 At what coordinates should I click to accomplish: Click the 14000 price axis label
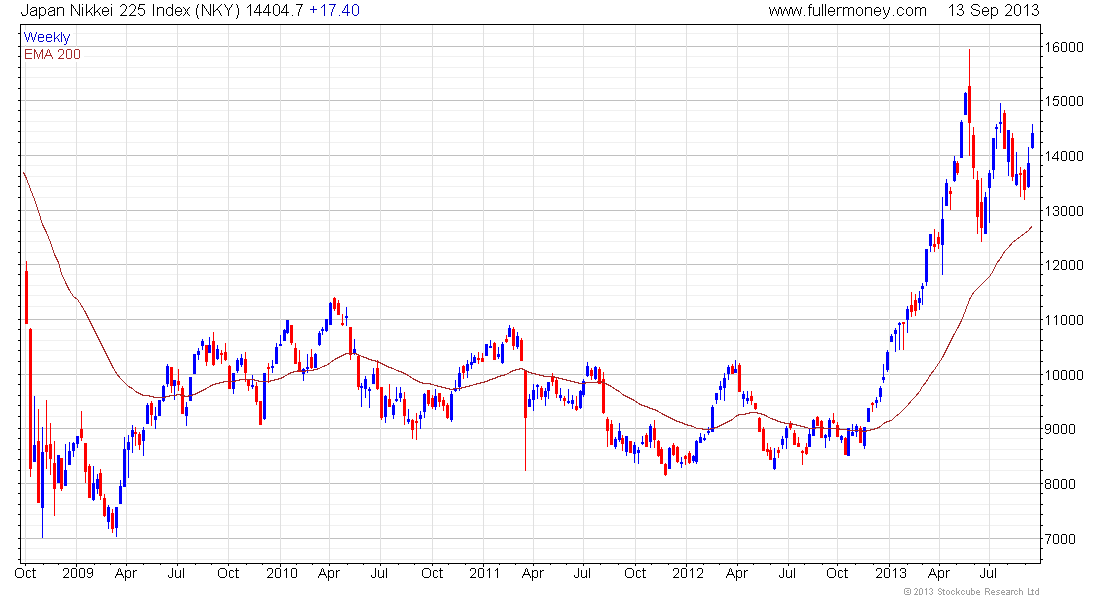coord(1064,156)
